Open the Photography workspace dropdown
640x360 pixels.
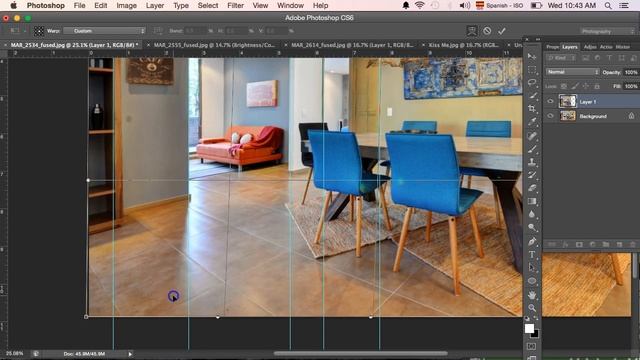(608, 31)
